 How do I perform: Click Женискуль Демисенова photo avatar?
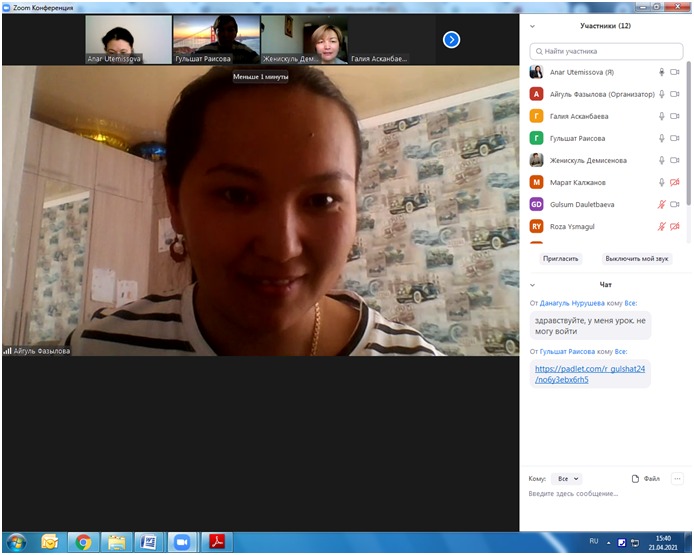coord(536,160)
